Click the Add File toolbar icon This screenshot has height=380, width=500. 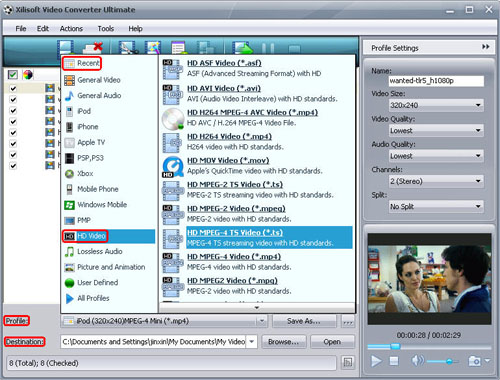(x=66, y=47)
